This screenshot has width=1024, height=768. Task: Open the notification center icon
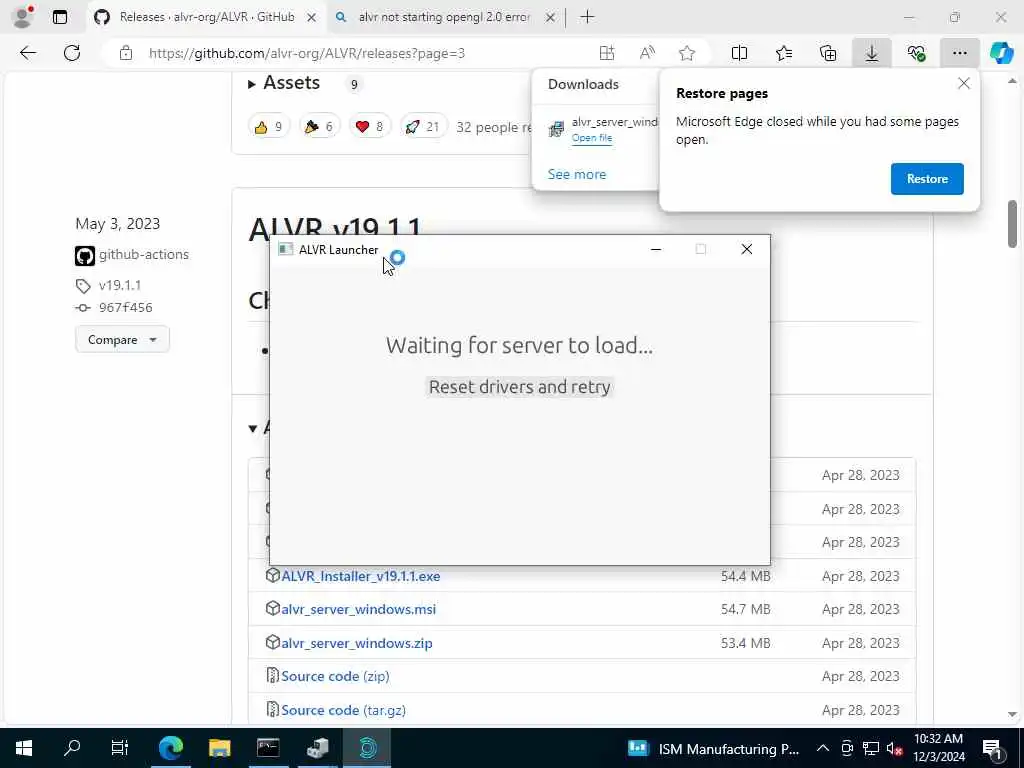click(x=992, y=748)
